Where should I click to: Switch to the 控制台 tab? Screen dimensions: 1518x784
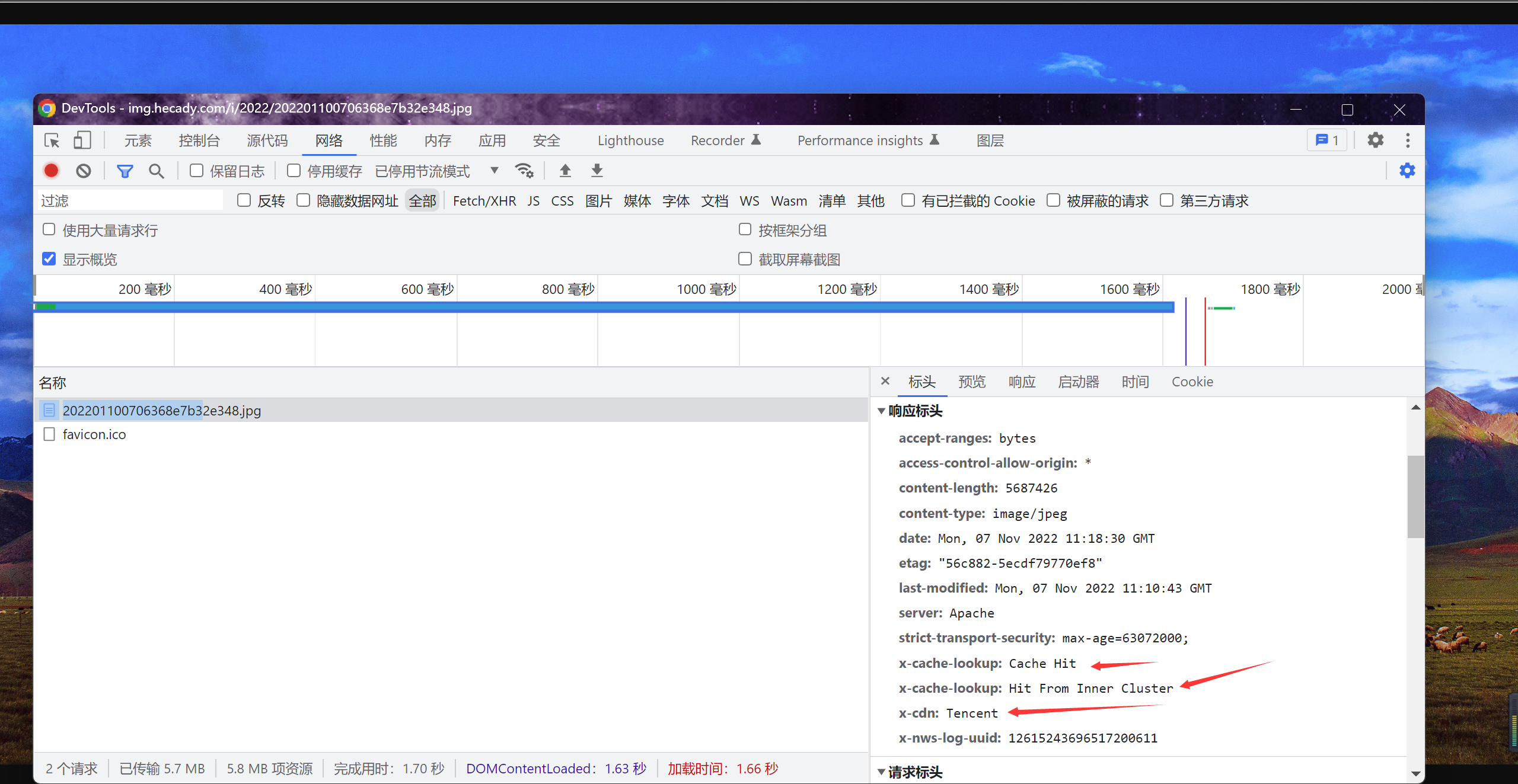click(199, 140)
